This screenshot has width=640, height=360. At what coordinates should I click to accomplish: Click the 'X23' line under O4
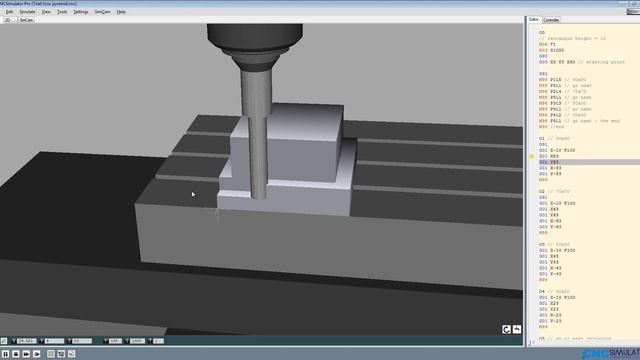(x=549, y=303)
